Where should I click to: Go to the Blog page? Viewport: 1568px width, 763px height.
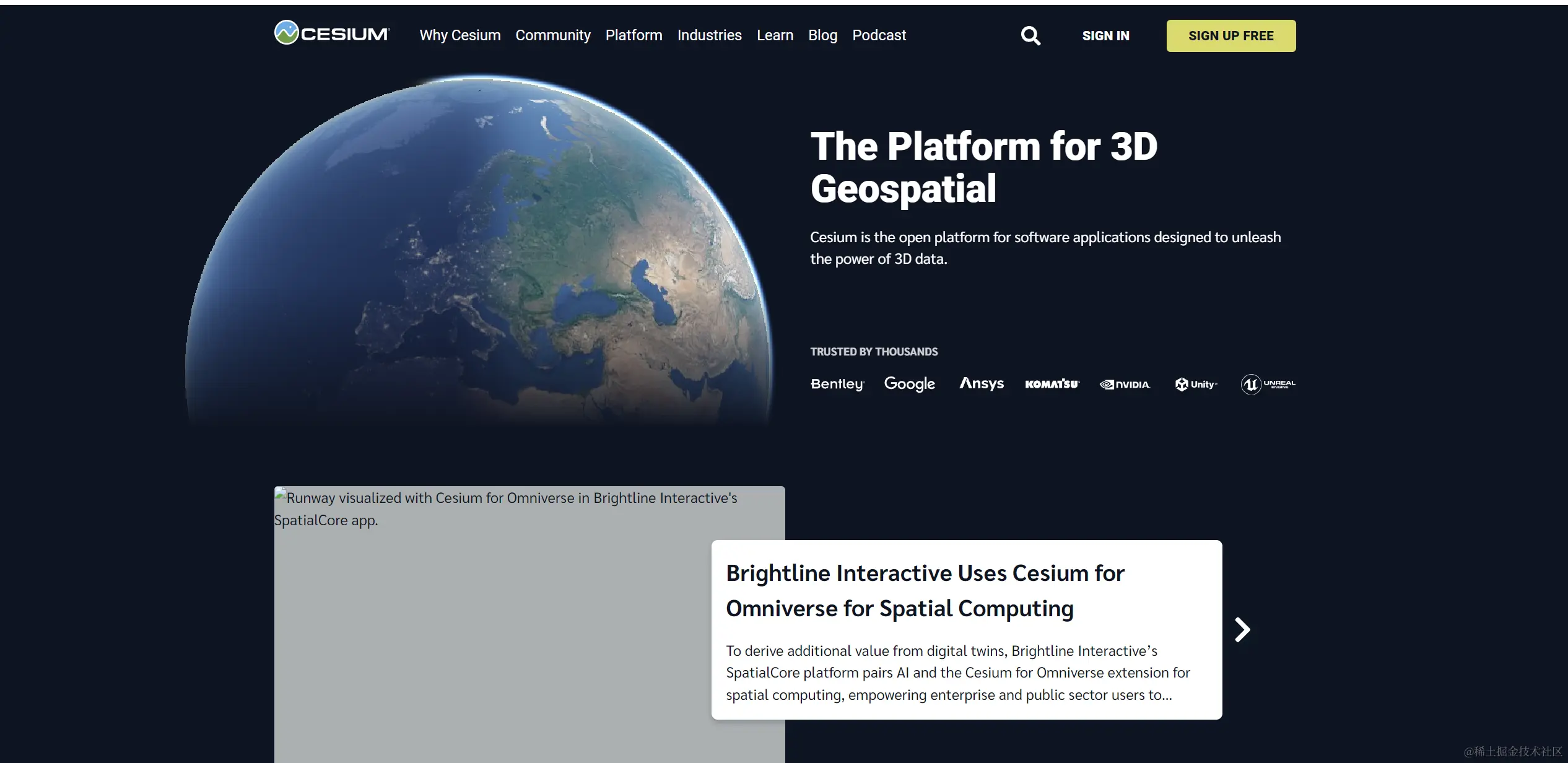click(x=822, y=35)
